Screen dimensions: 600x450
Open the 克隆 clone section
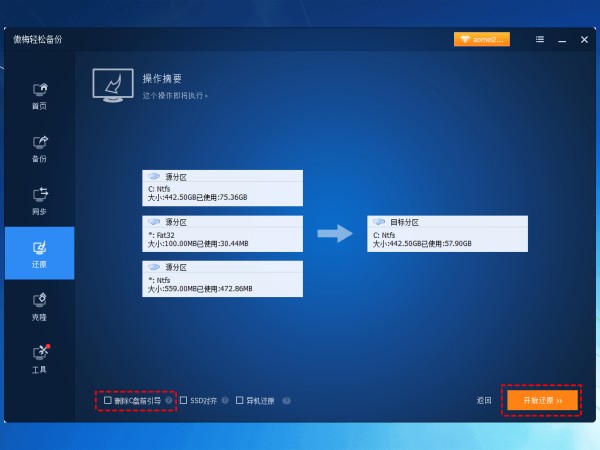click(39, 307)
